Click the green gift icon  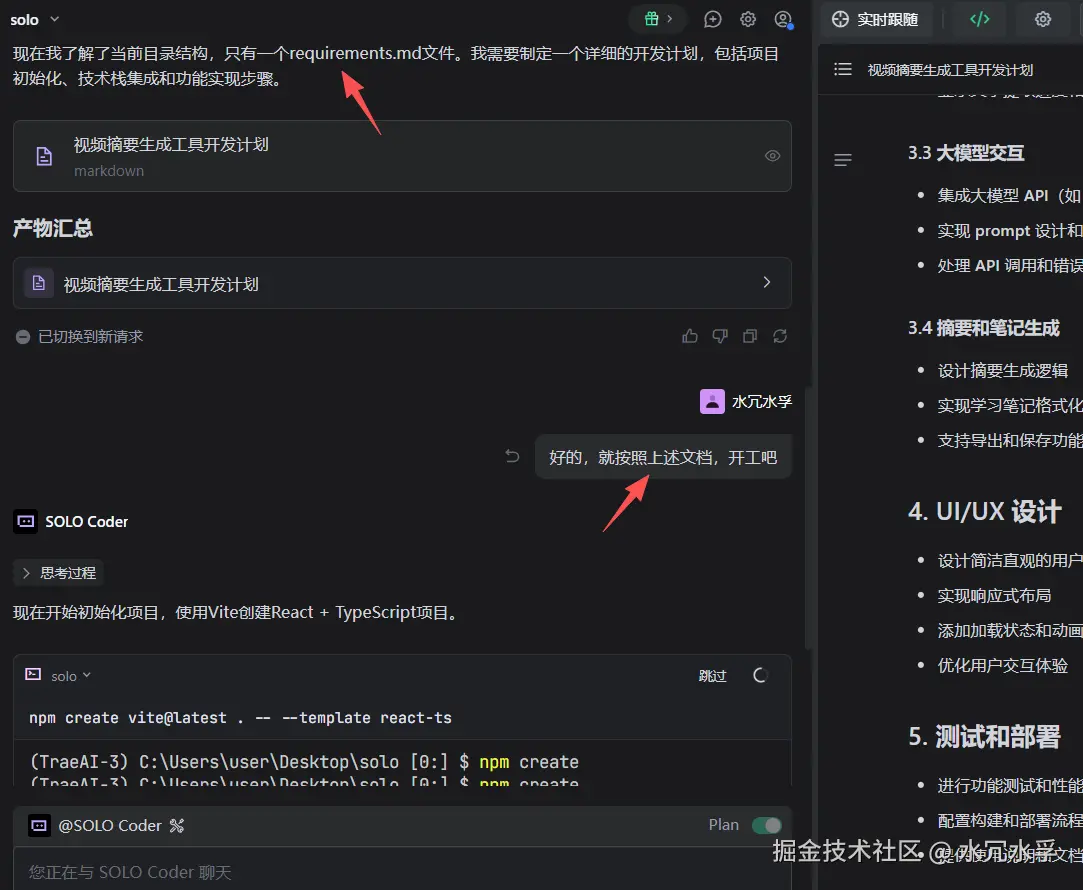[651, 19]
